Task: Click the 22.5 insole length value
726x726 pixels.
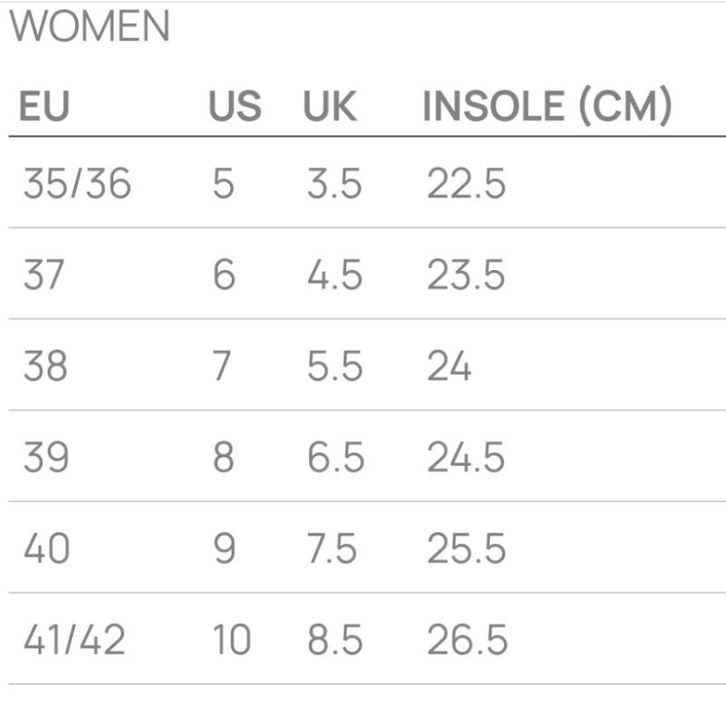Action: point(466,184)
